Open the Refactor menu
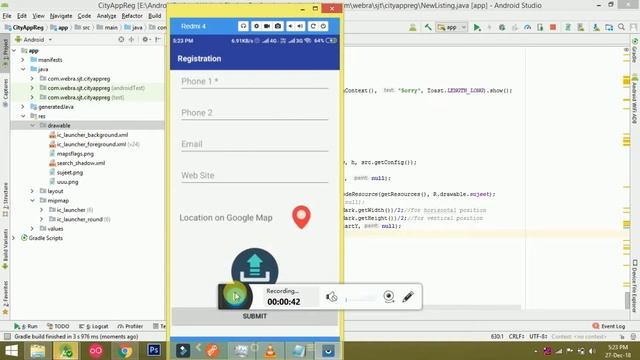This screenshot has height=360, width=640. (132, 16)
